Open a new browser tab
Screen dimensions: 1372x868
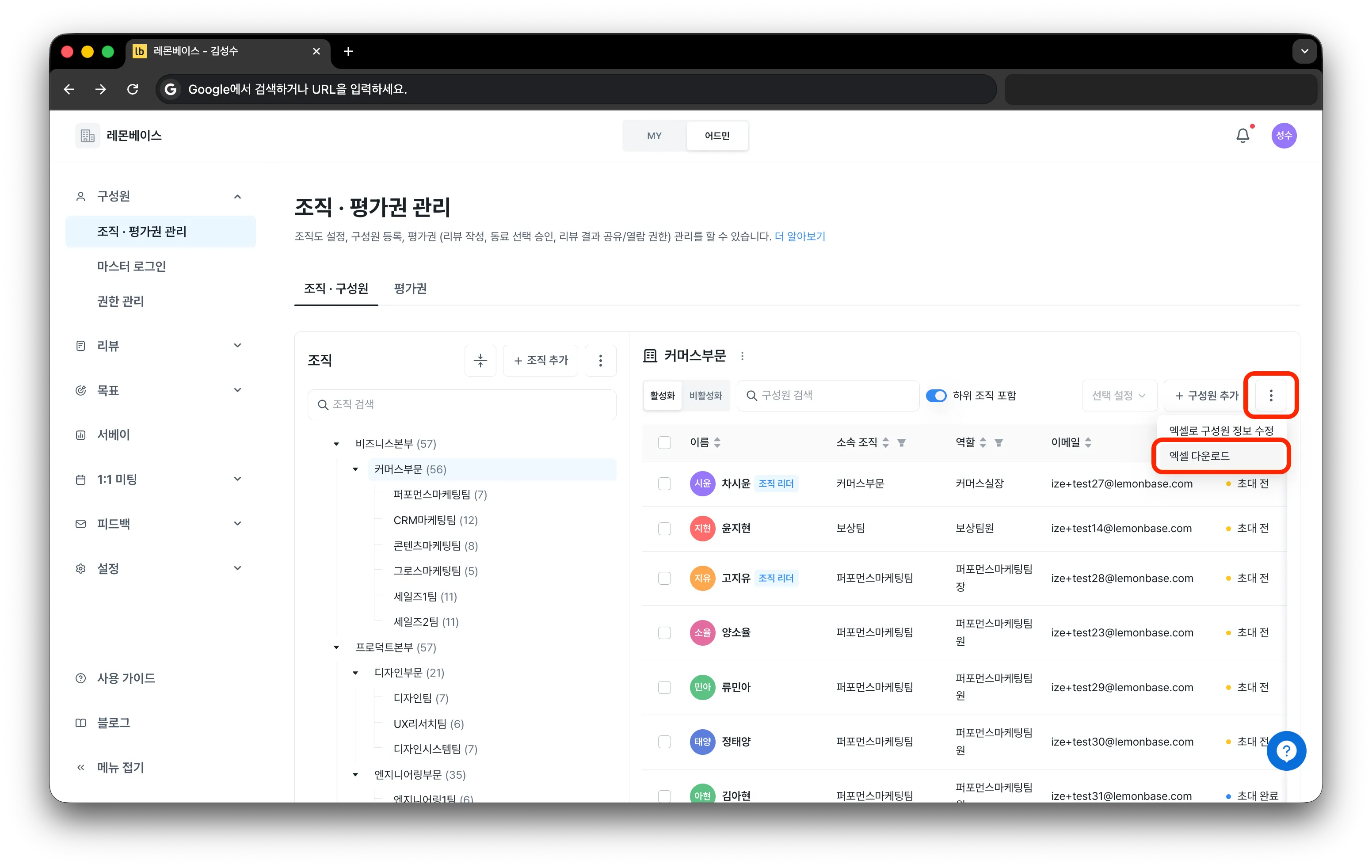click(348, 51)
